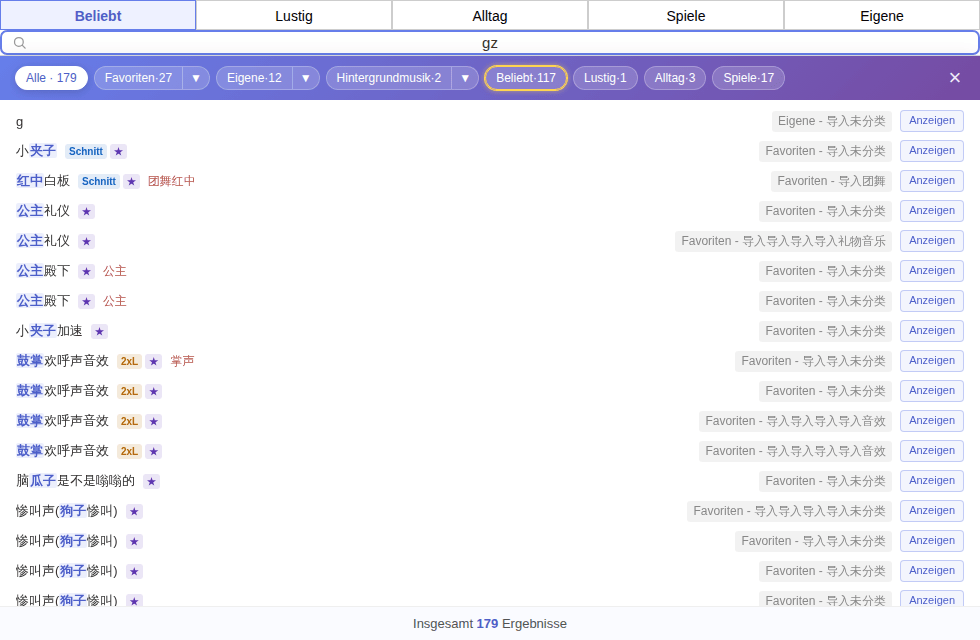Image resolution: width=980 pixels, height=640 pixels.
Task: Click the star icon on the 红中白板 row
Action: (131, 181)
